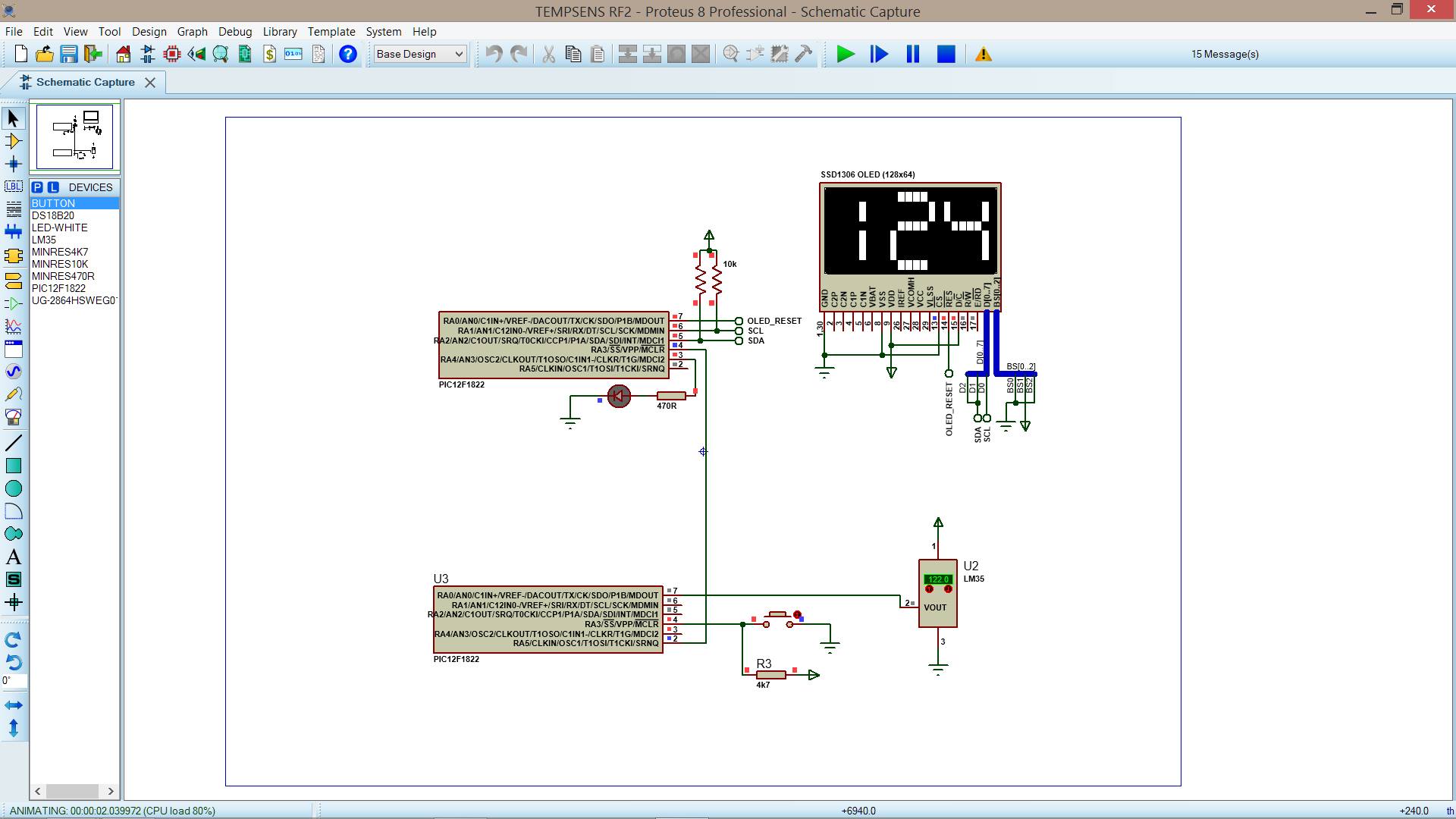Choose the Device Pins Mode tool
The width and height of the screenshot is (1456, 819).
pyautogui.click(x=14, y=304)
